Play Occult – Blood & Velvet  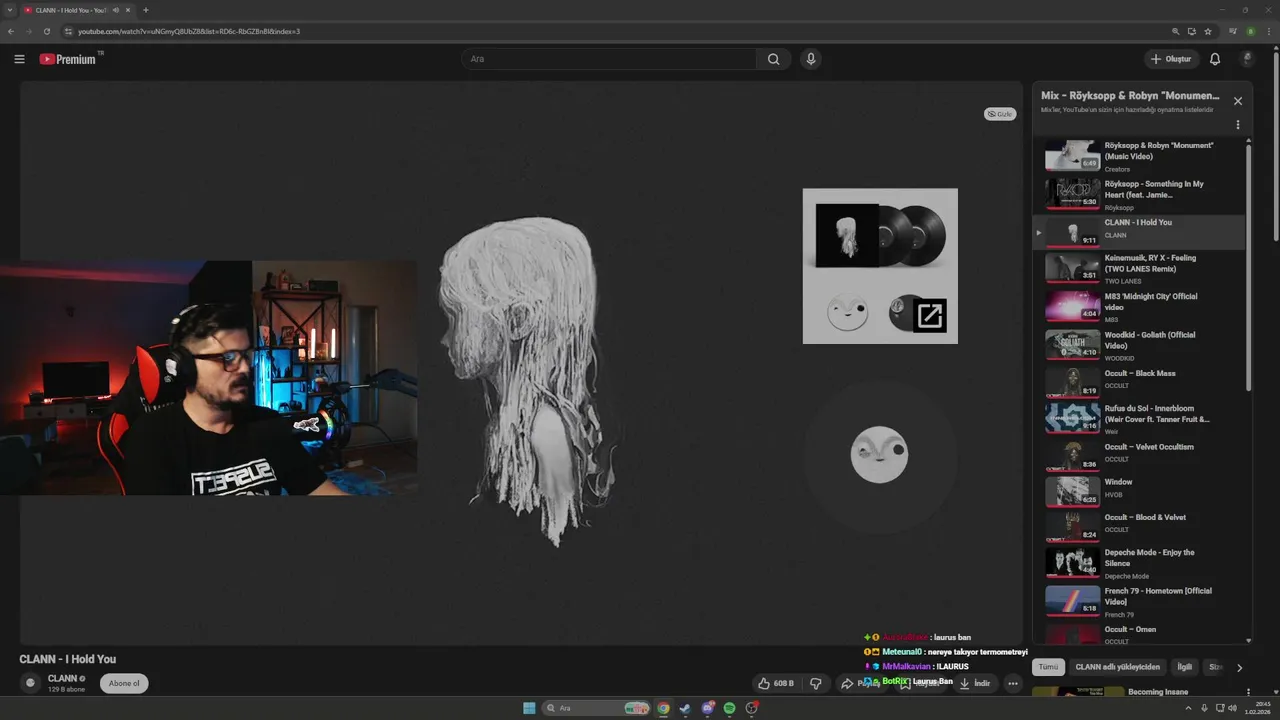click(x=1139, y=526)
